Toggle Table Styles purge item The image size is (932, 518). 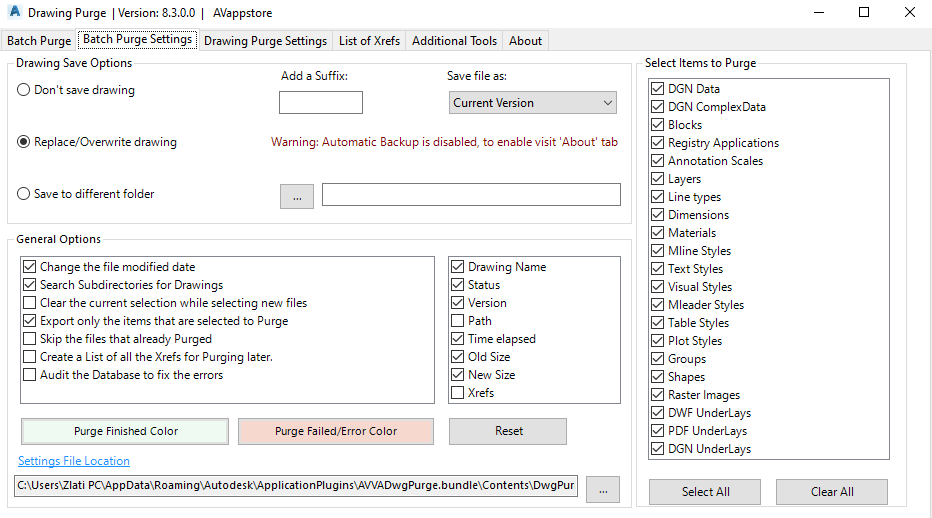(657, 322)
